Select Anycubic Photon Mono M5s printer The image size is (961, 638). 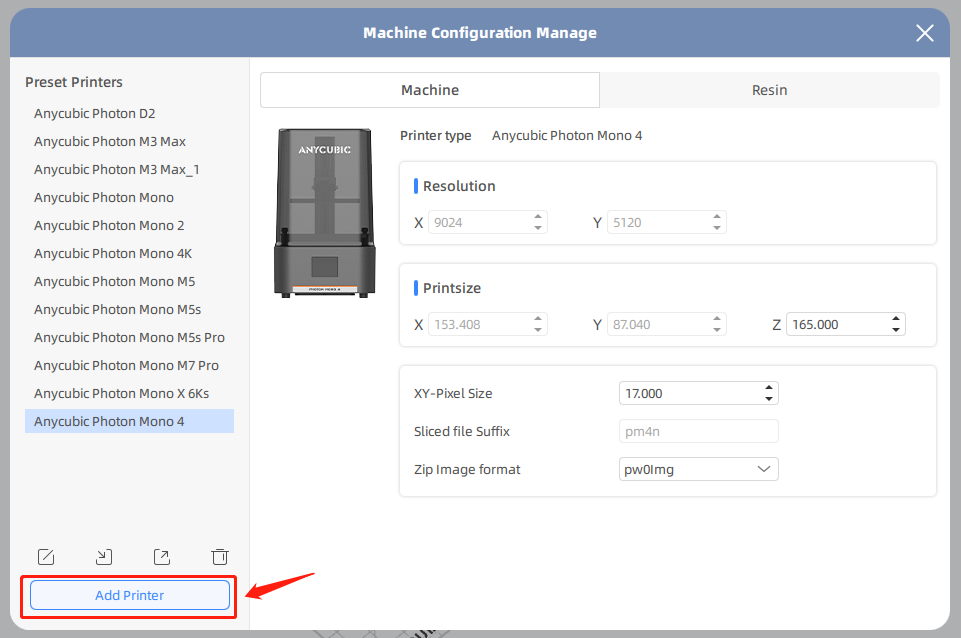129,310
